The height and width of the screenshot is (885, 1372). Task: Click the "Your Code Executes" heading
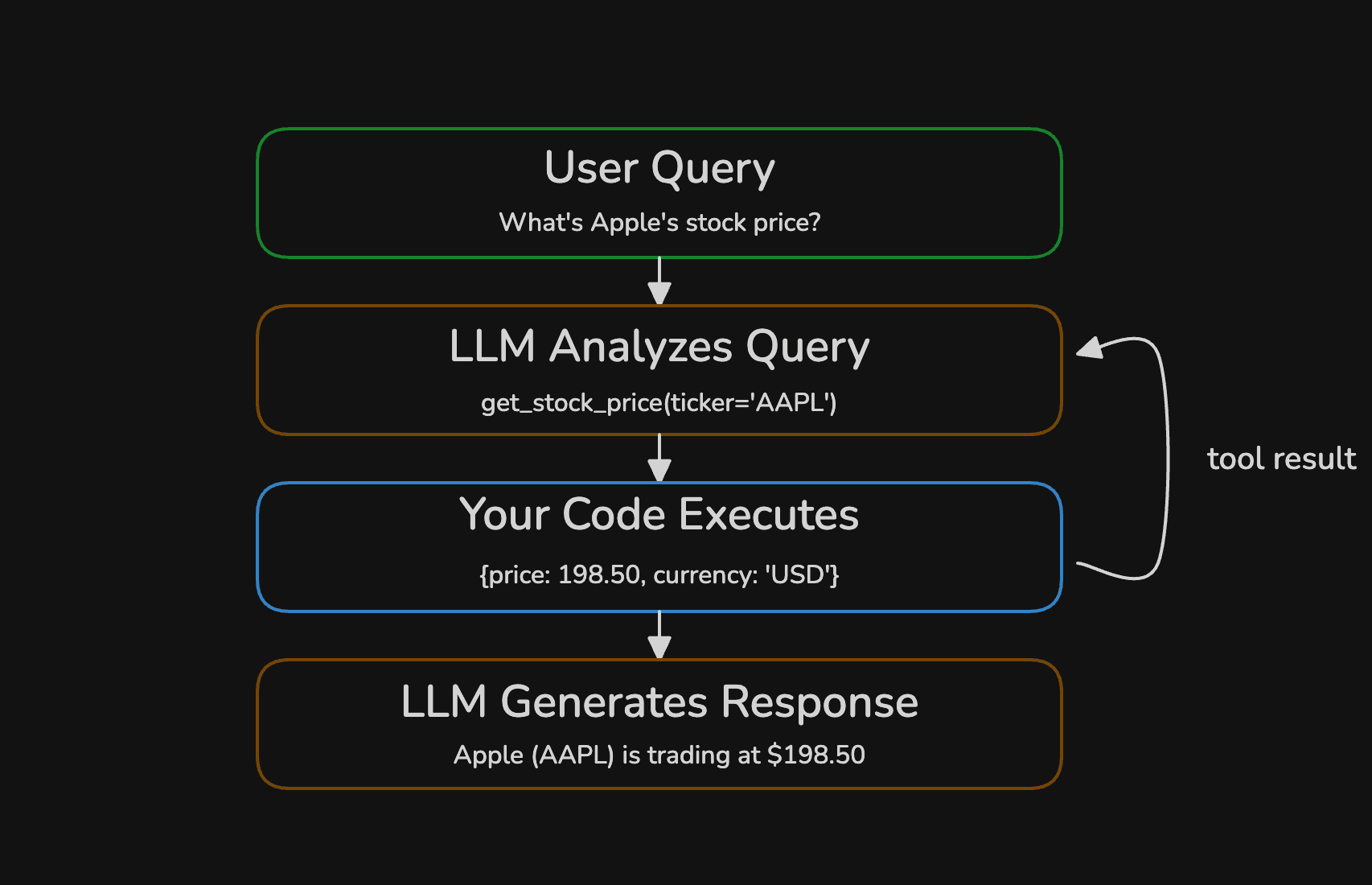(659, 515)
